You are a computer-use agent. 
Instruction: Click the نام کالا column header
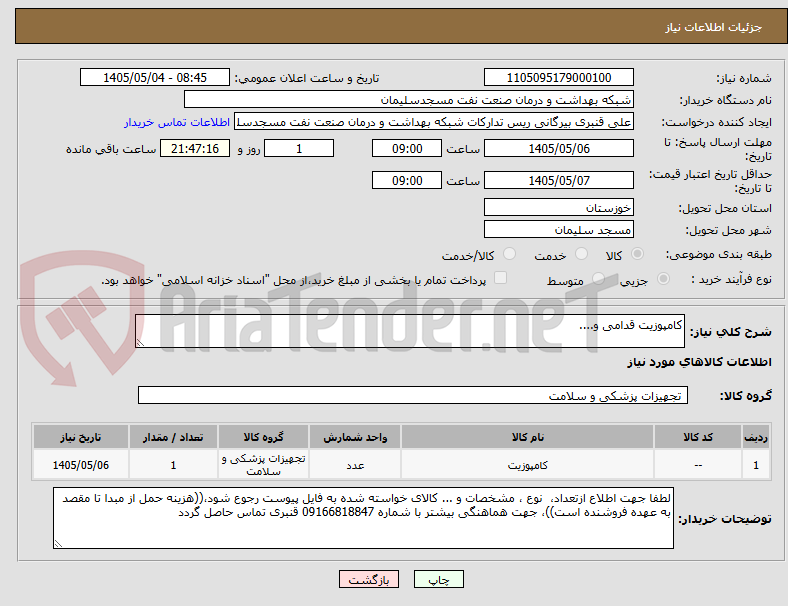click(527, 437)
